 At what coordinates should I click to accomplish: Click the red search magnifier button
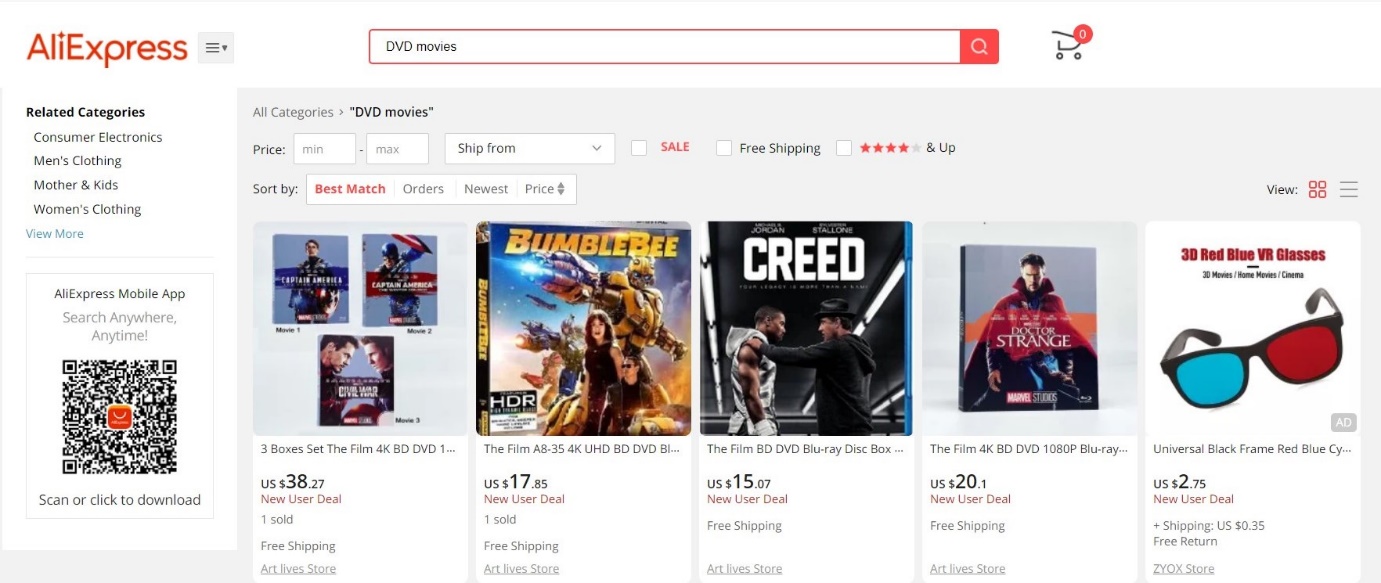tap(979, 47)
